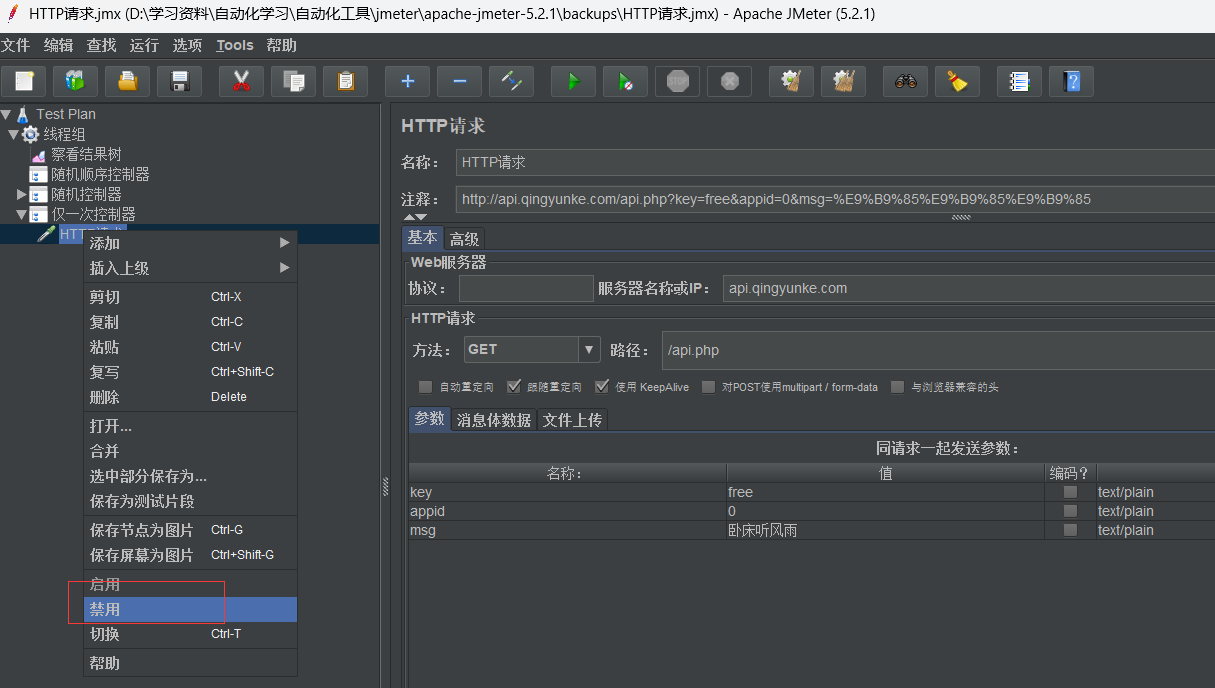Choose 保存节点为图片 in context menu
This screenshot has width=1215, height=688.
coord(190,530)
